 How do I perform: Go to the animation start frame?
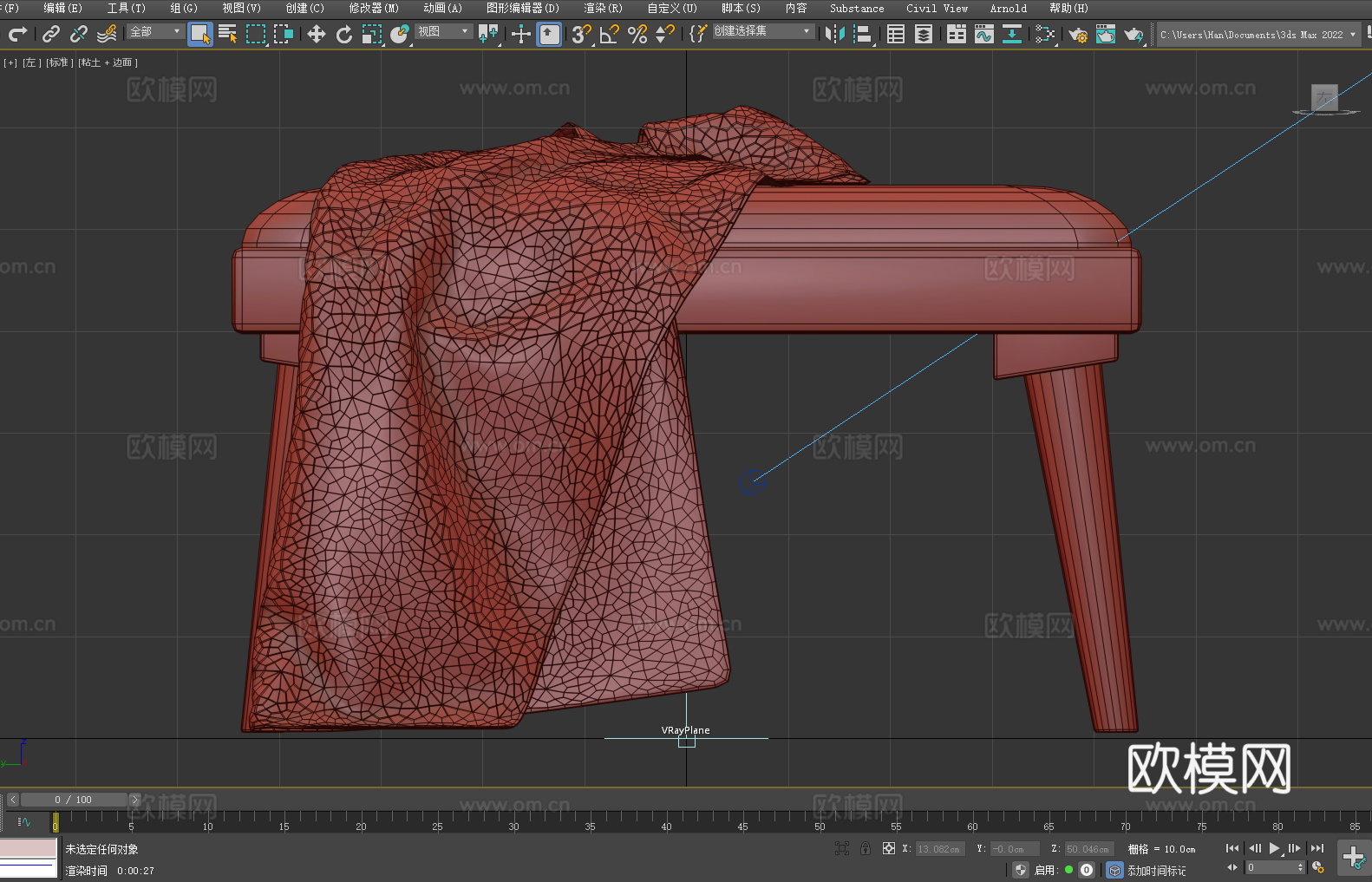1232,848
